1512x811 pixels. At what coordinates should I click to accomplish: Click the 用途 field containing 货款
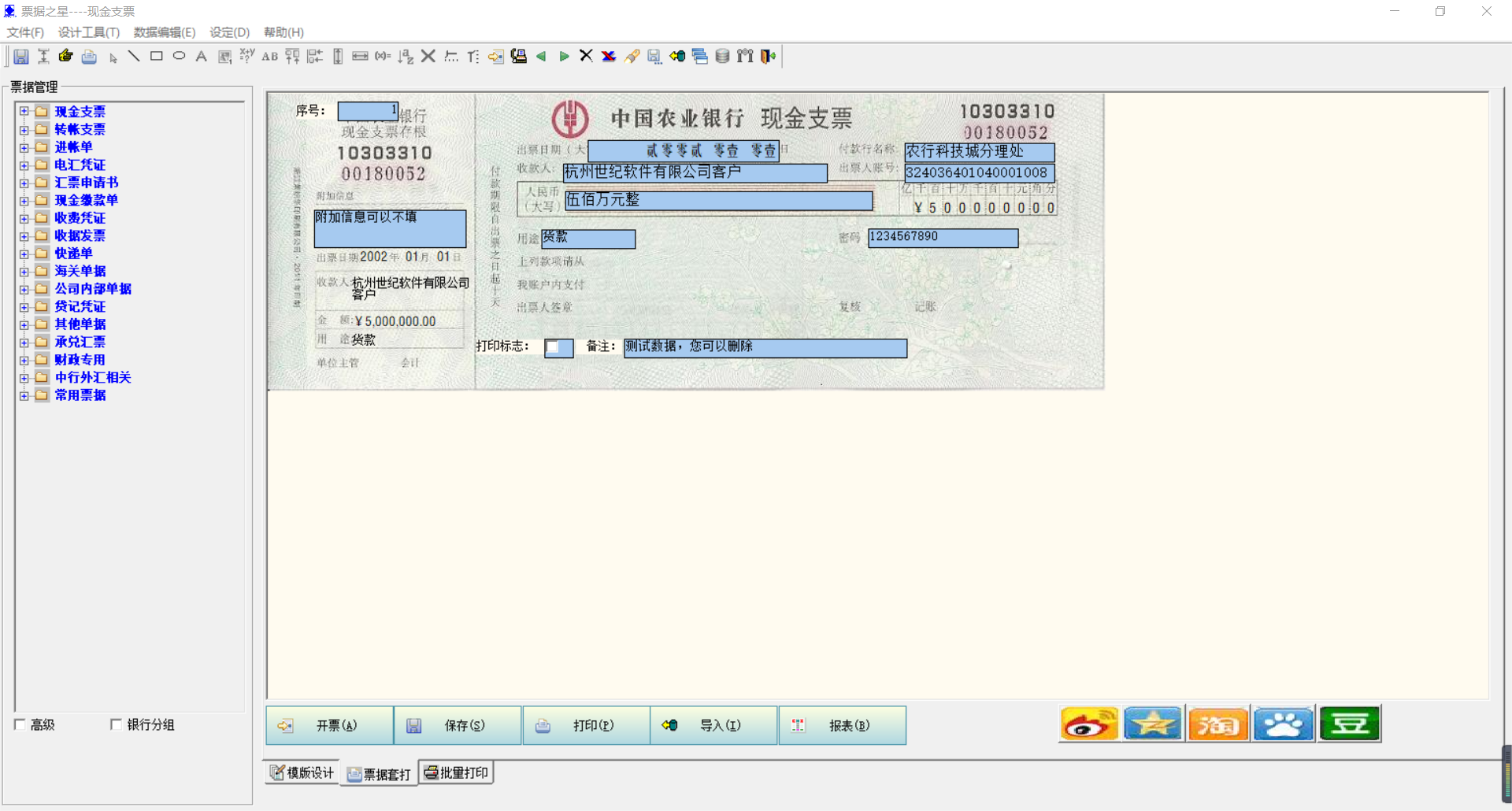pos(588,239)
